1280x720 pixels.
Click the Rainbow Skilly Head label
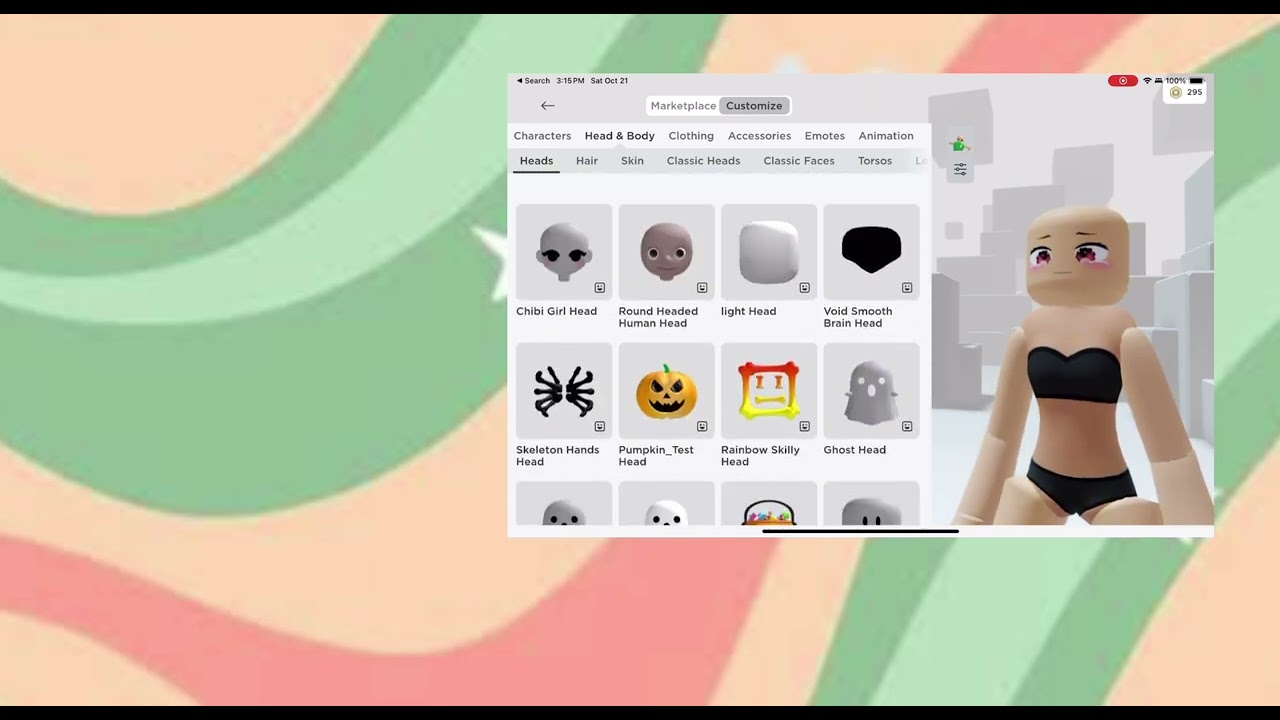tap(760, 456)
